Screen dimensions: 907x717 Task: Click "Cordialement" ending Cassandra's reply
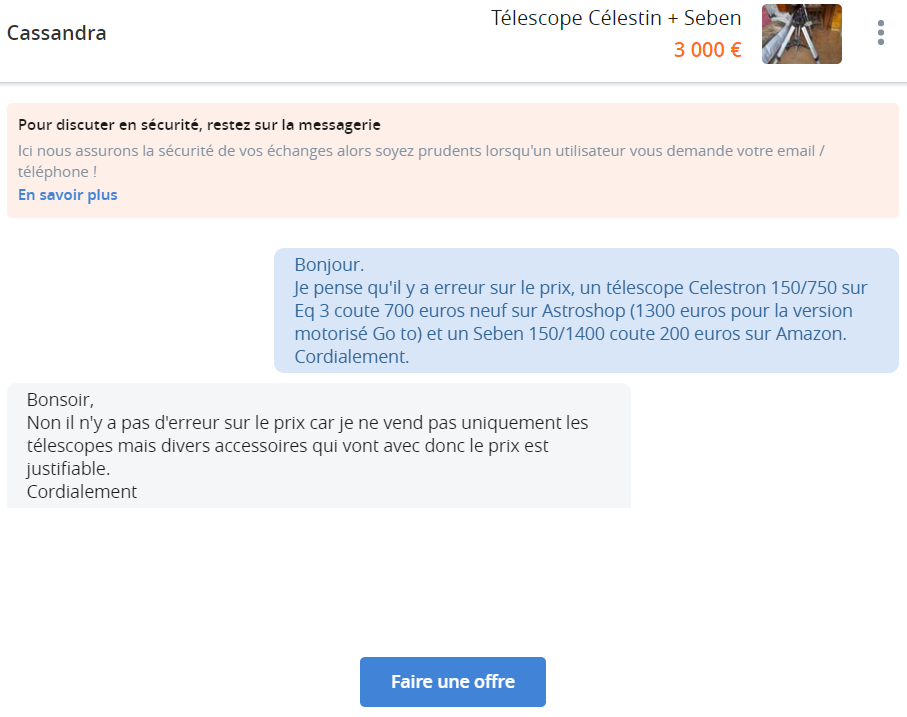pyautogui.click(x=82, y=492)
